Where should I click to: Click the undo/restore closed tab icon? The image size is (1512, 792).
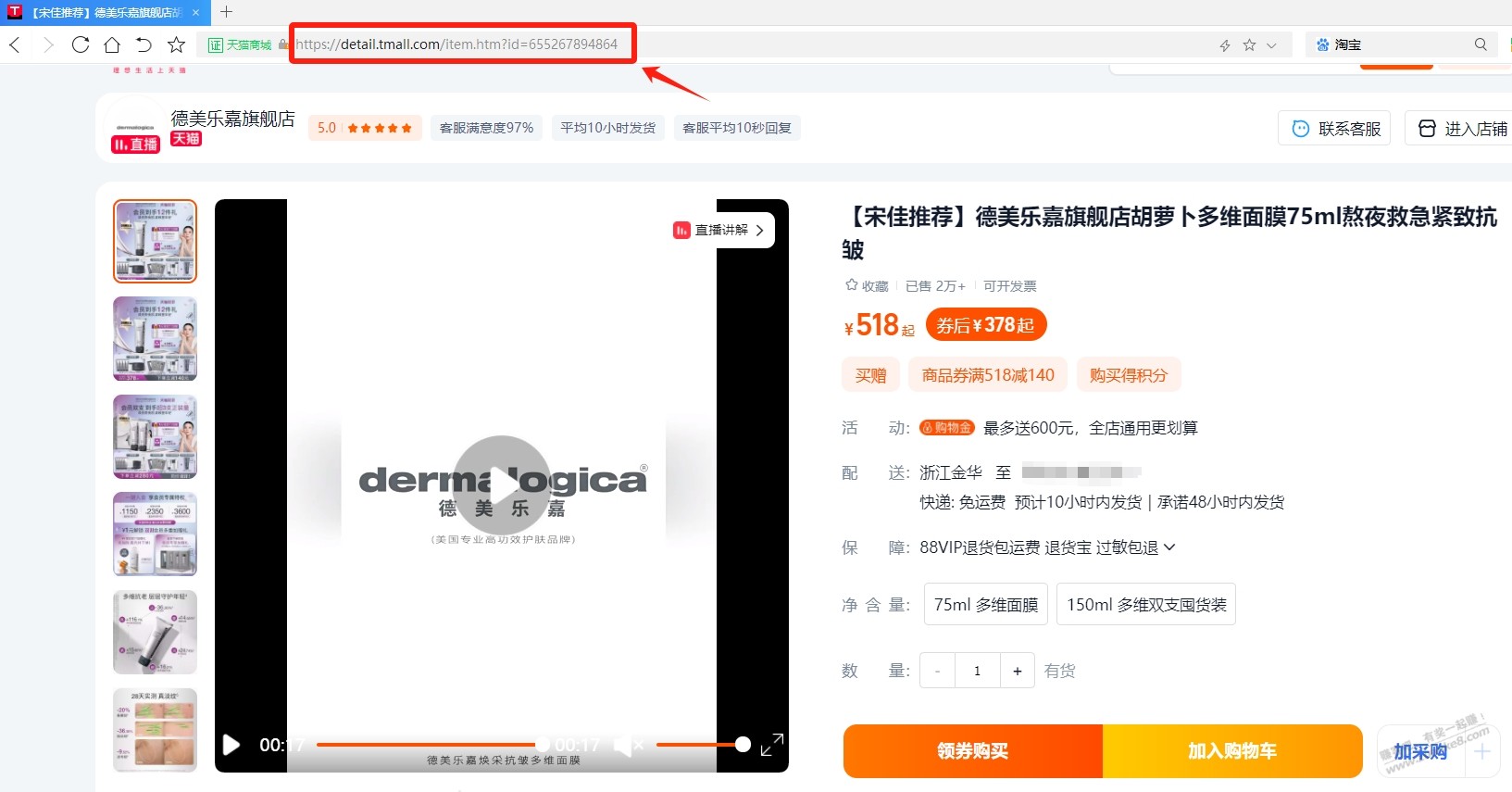[144, 44]
